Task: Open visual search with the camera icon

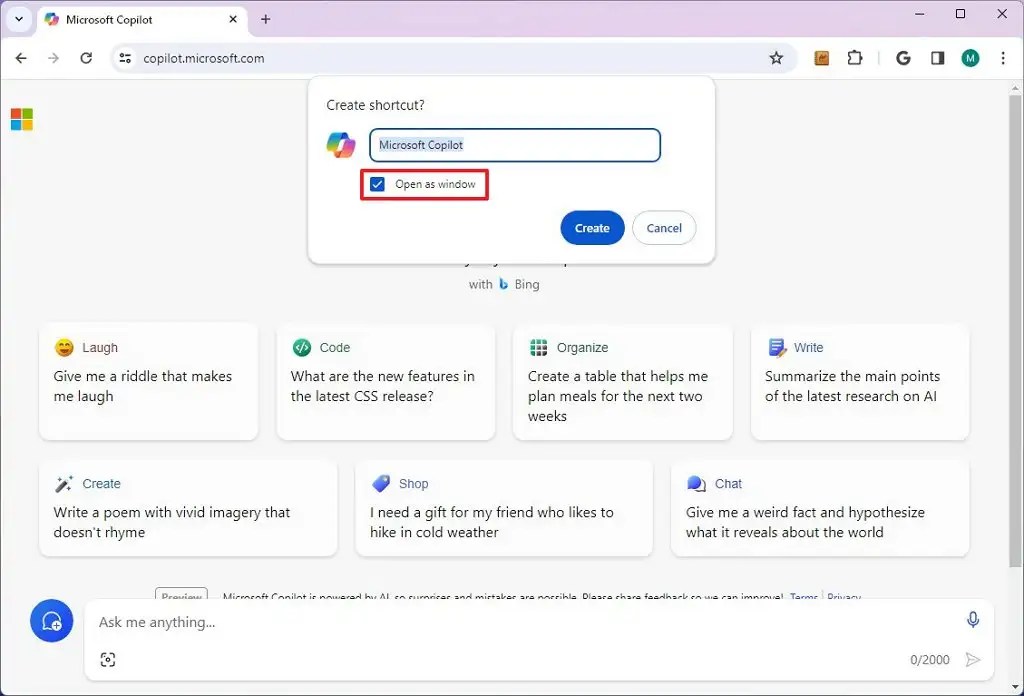Action: pos(109,659)
